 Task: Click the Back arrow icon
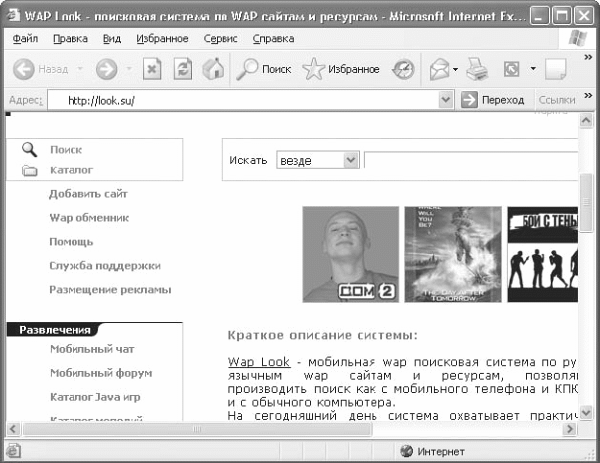pyautogui.click(x=23, y=69)
